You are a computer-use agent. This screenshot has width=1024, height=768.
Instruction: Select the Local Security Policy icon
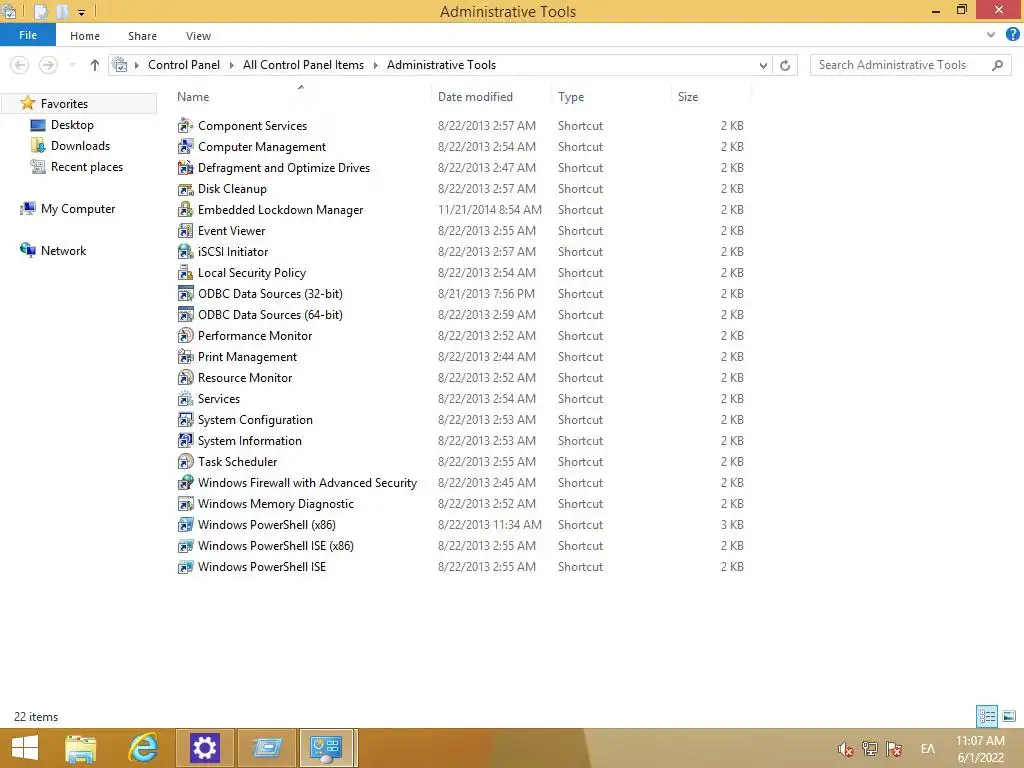185,272
